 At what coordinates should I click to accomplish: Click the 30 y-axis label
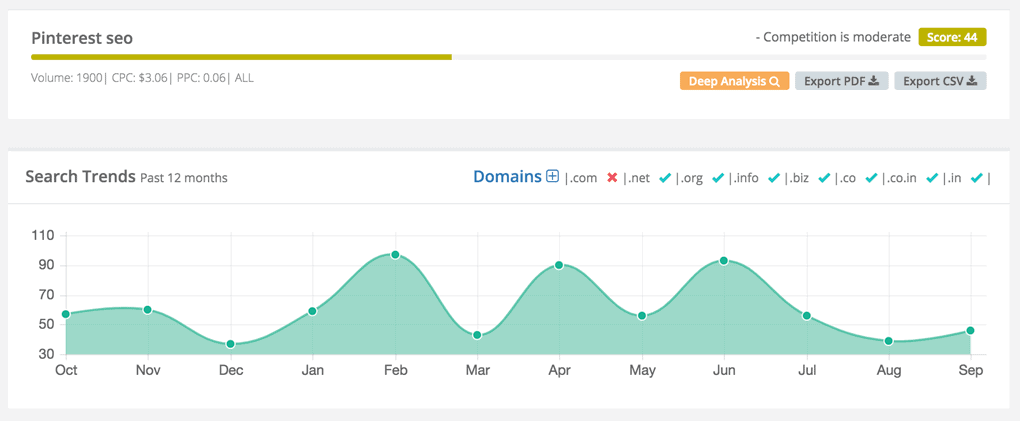tap(45, 355)
